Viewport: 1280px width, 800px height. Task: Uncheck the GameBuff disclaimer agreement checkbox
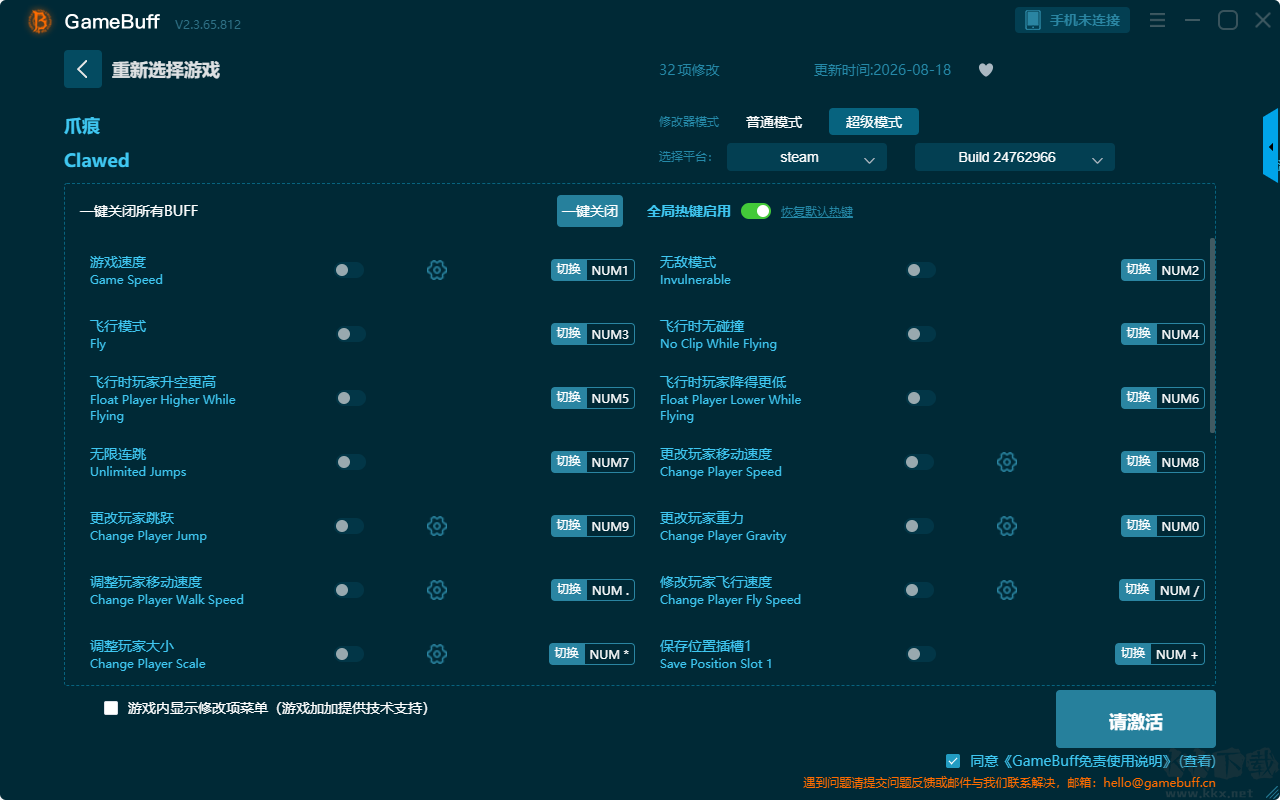[953, 761]
